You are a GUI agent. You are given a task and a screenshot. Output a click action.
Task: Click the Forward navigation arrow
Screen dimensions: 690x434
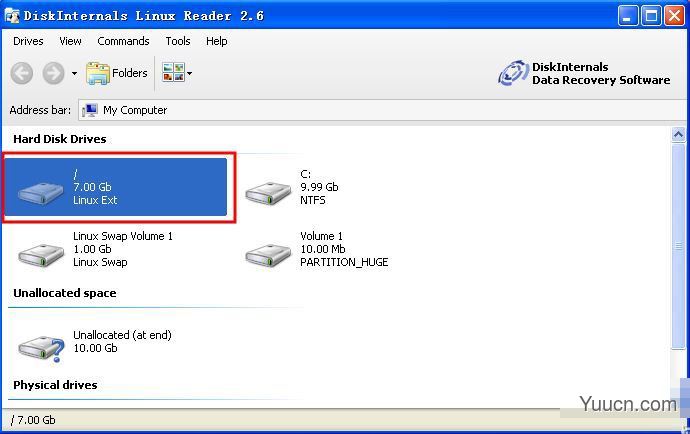point(54,73)
